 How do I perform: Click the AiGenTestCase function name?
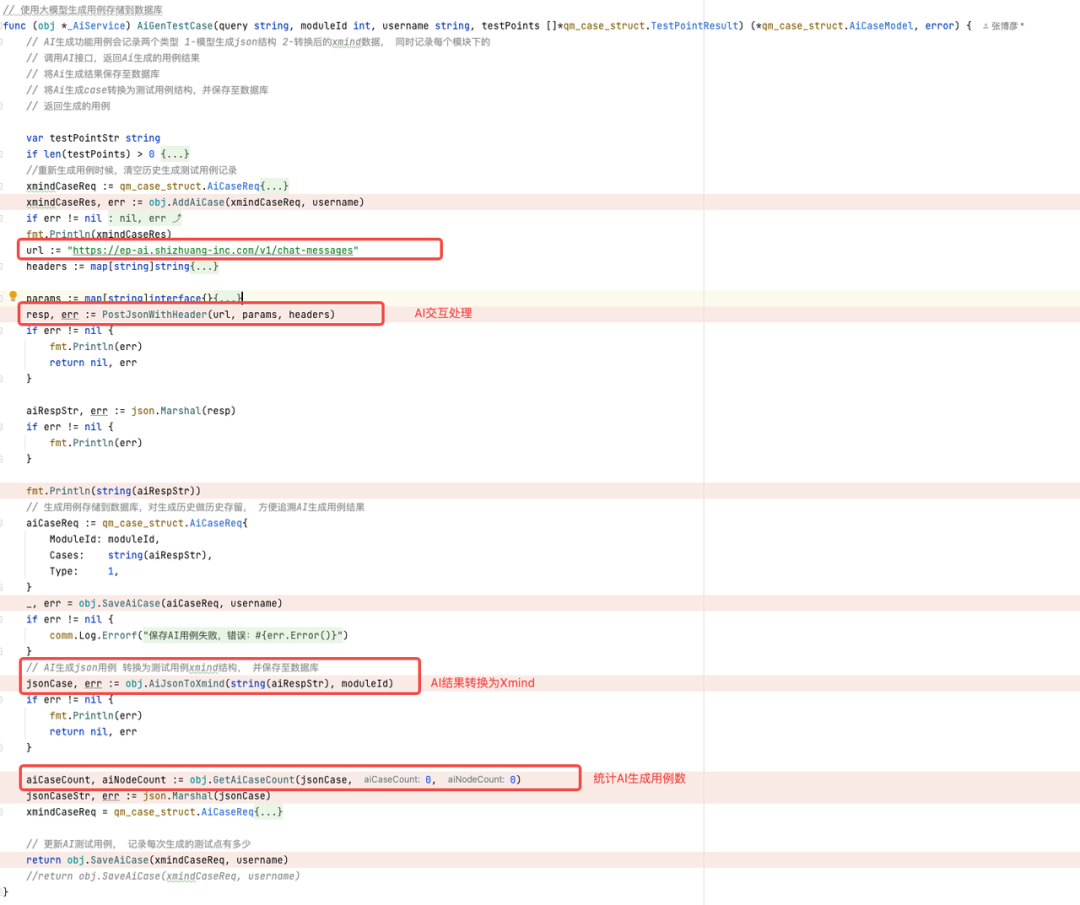point(175,26)
